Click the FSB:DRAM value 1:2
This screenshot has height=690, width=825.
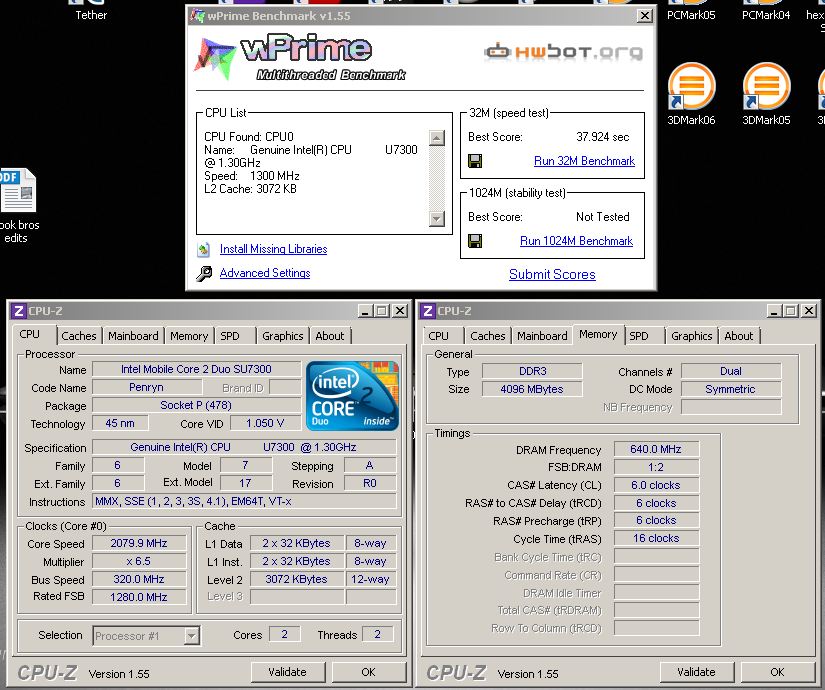tap(656, 467)
